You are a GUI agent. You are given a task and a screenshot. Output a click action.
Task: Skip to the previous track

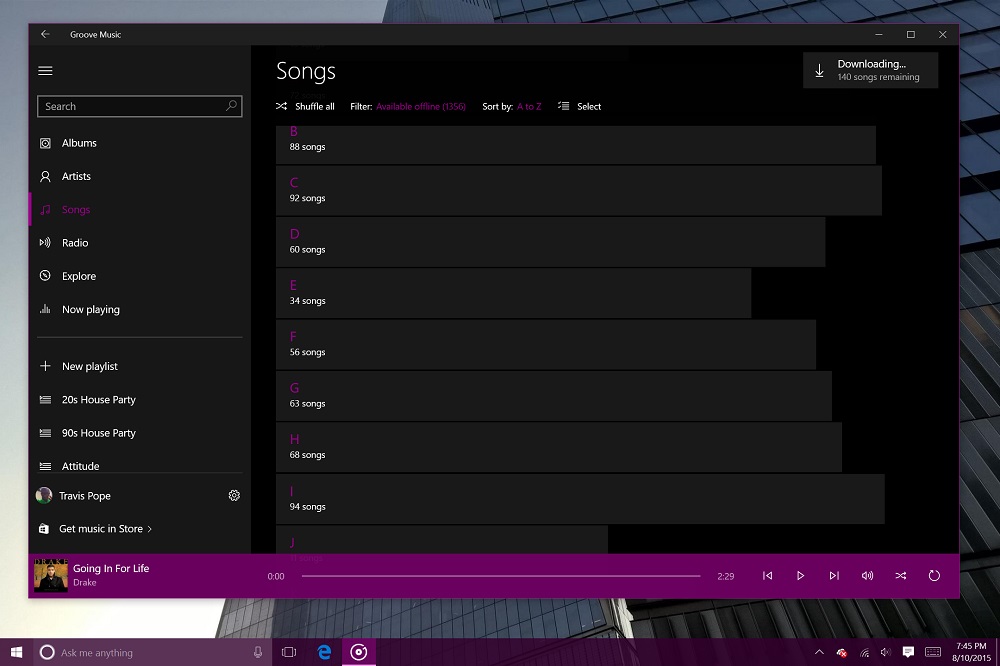click(x=767, y=576)
